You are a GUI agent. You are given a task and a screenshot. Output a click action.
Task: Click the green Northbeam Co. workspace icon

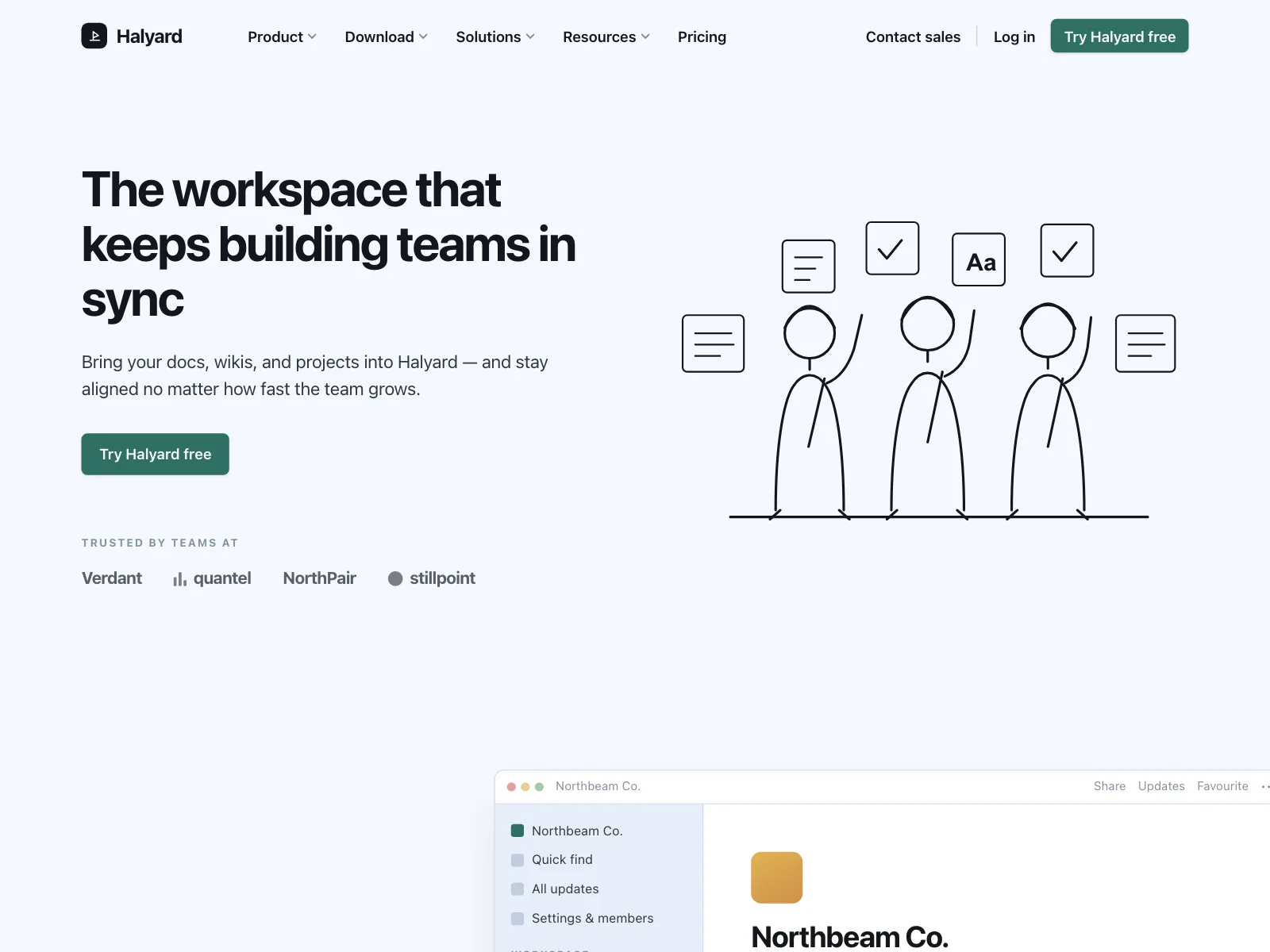(x=518, y=831)
